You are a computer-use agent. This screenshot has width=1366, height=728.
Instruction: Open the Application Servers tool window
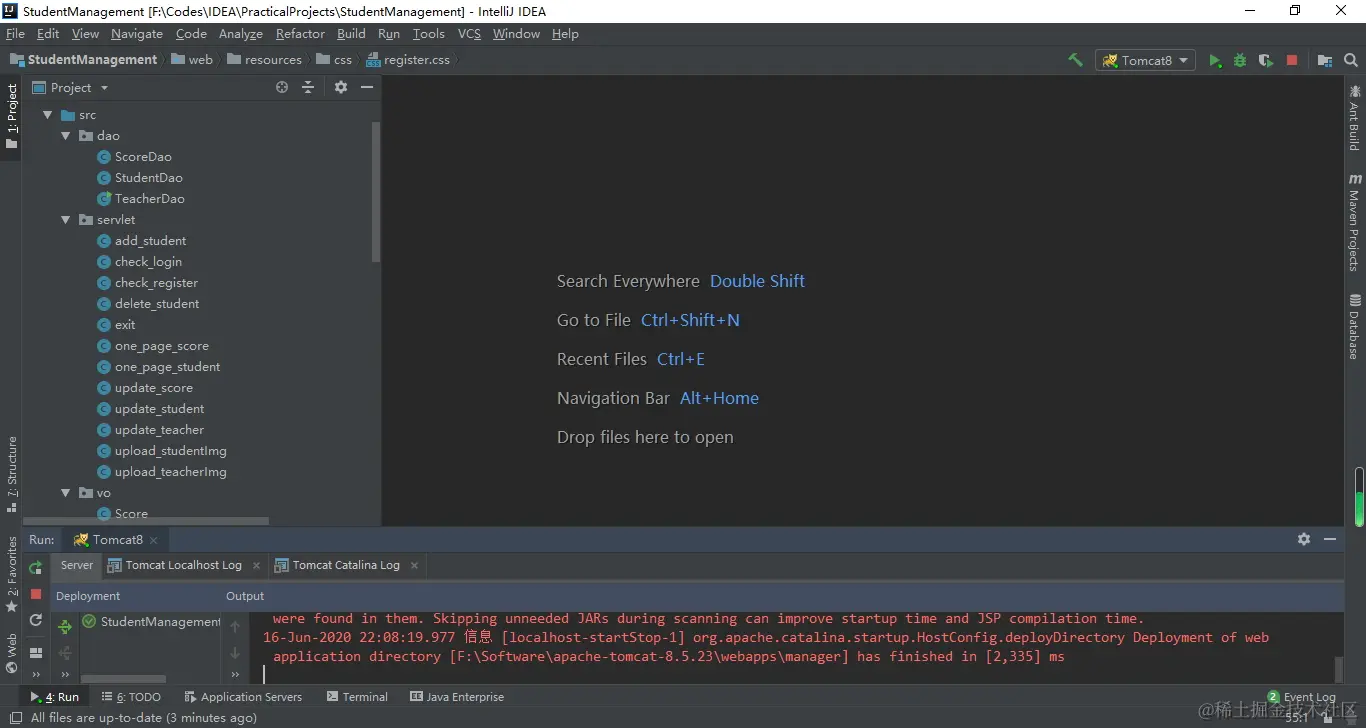pyautogui.click(x=243, y=697)
